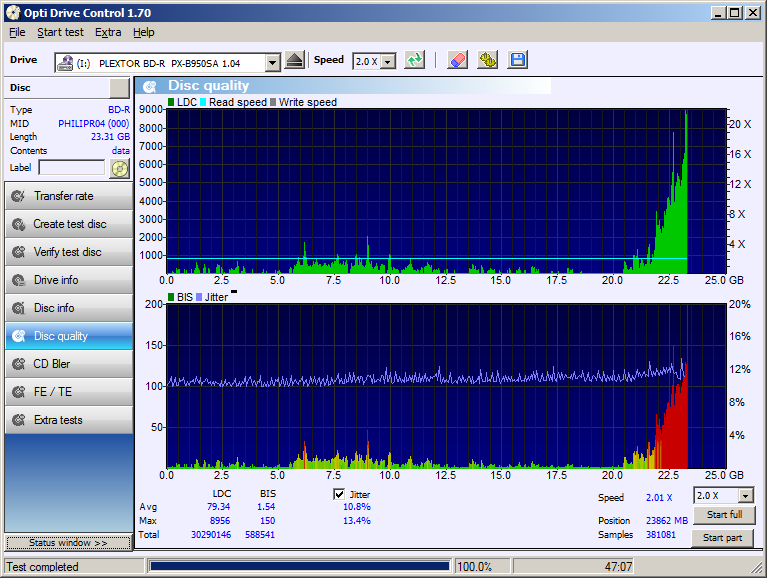Select the Transfer rate tab

[68, 196]
